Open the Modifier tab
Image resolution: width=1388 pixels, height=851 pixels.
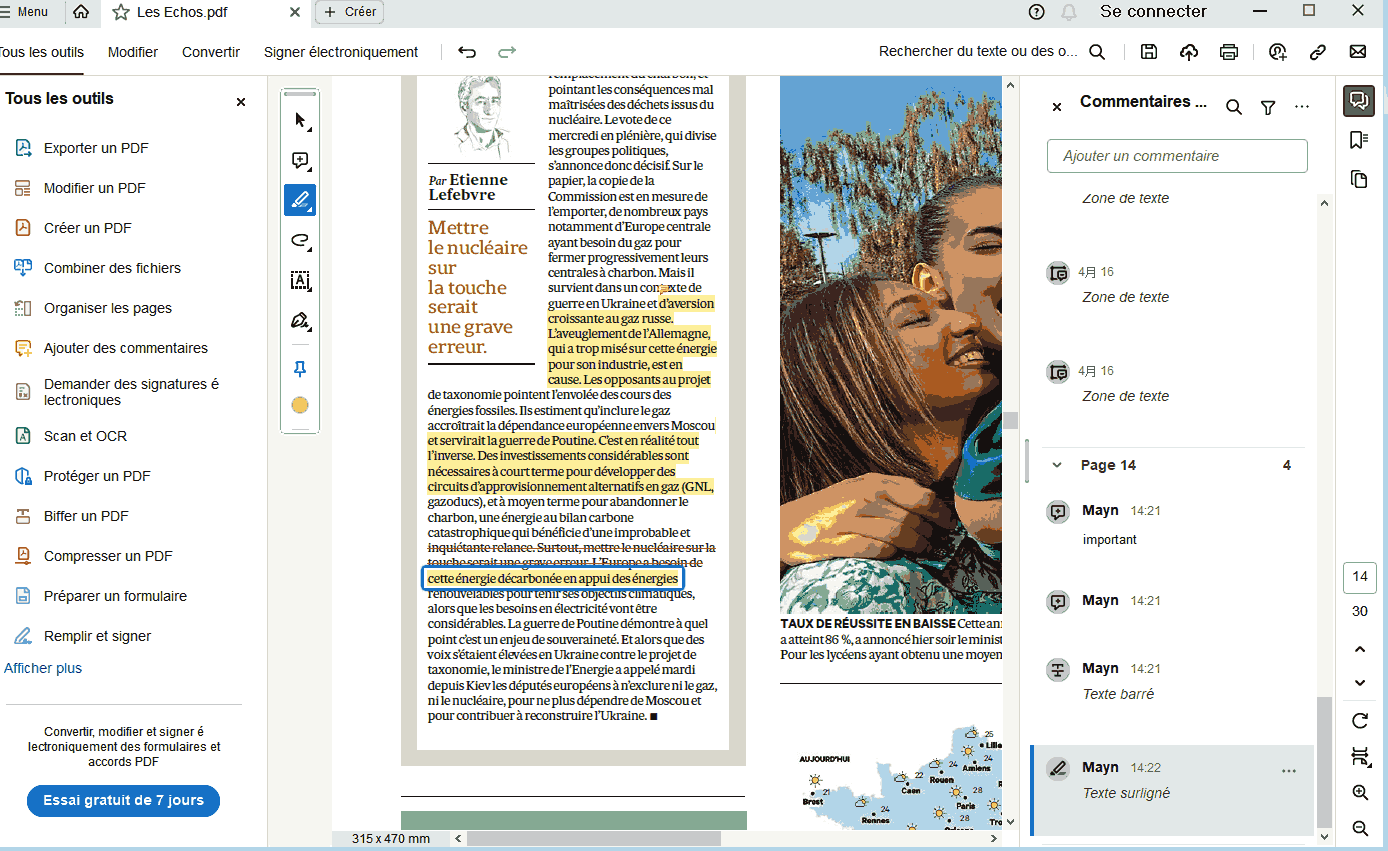click(x=133, y=52)
